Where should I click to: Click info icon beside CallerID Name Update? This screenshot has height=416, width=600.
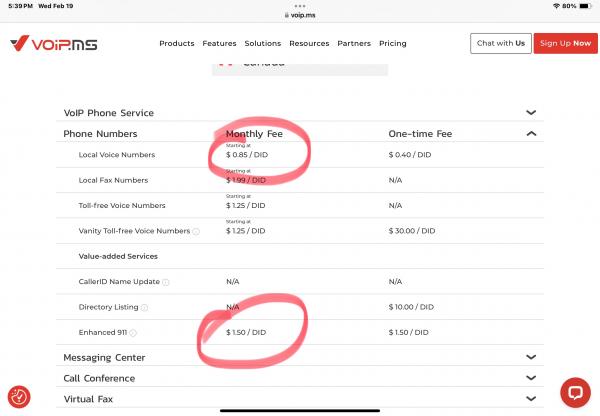(166, 282)
